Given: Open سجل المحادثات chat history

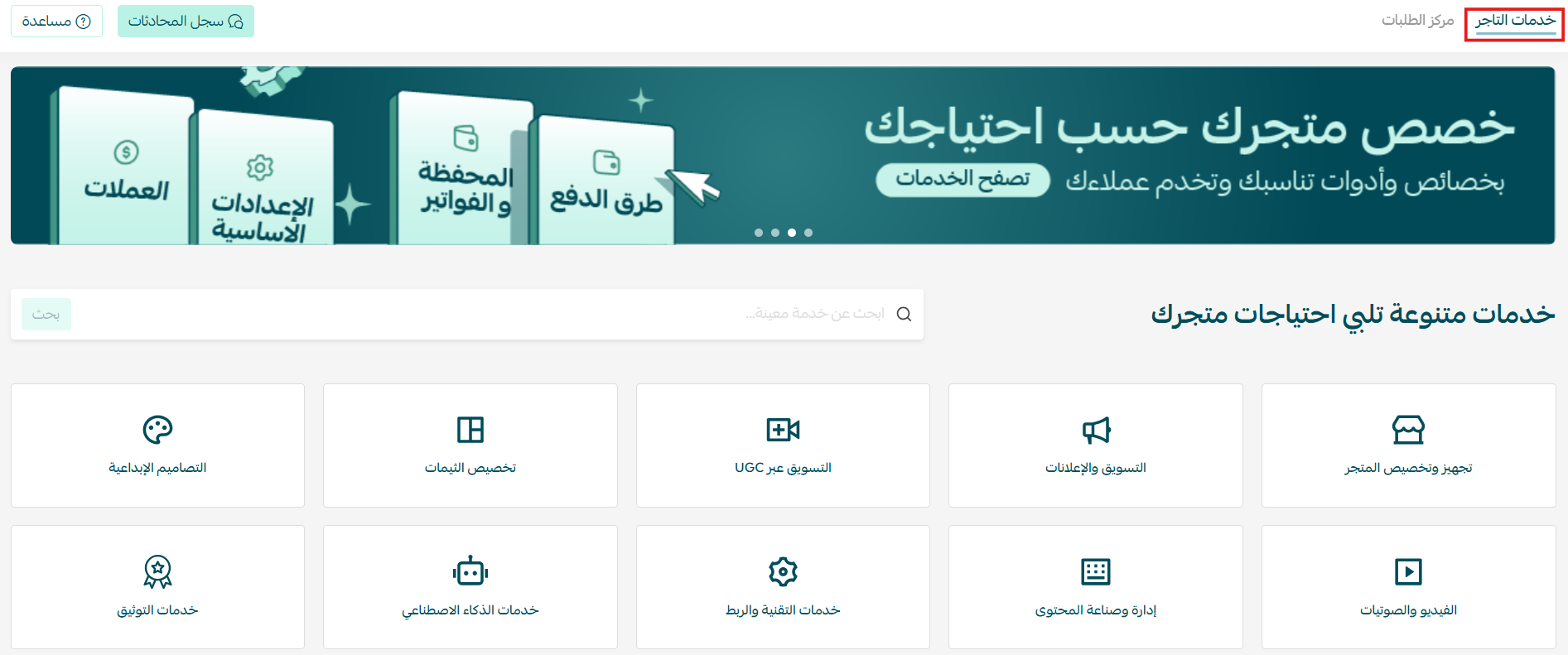Looking at the screenshot, I should [x=186, y=22].
